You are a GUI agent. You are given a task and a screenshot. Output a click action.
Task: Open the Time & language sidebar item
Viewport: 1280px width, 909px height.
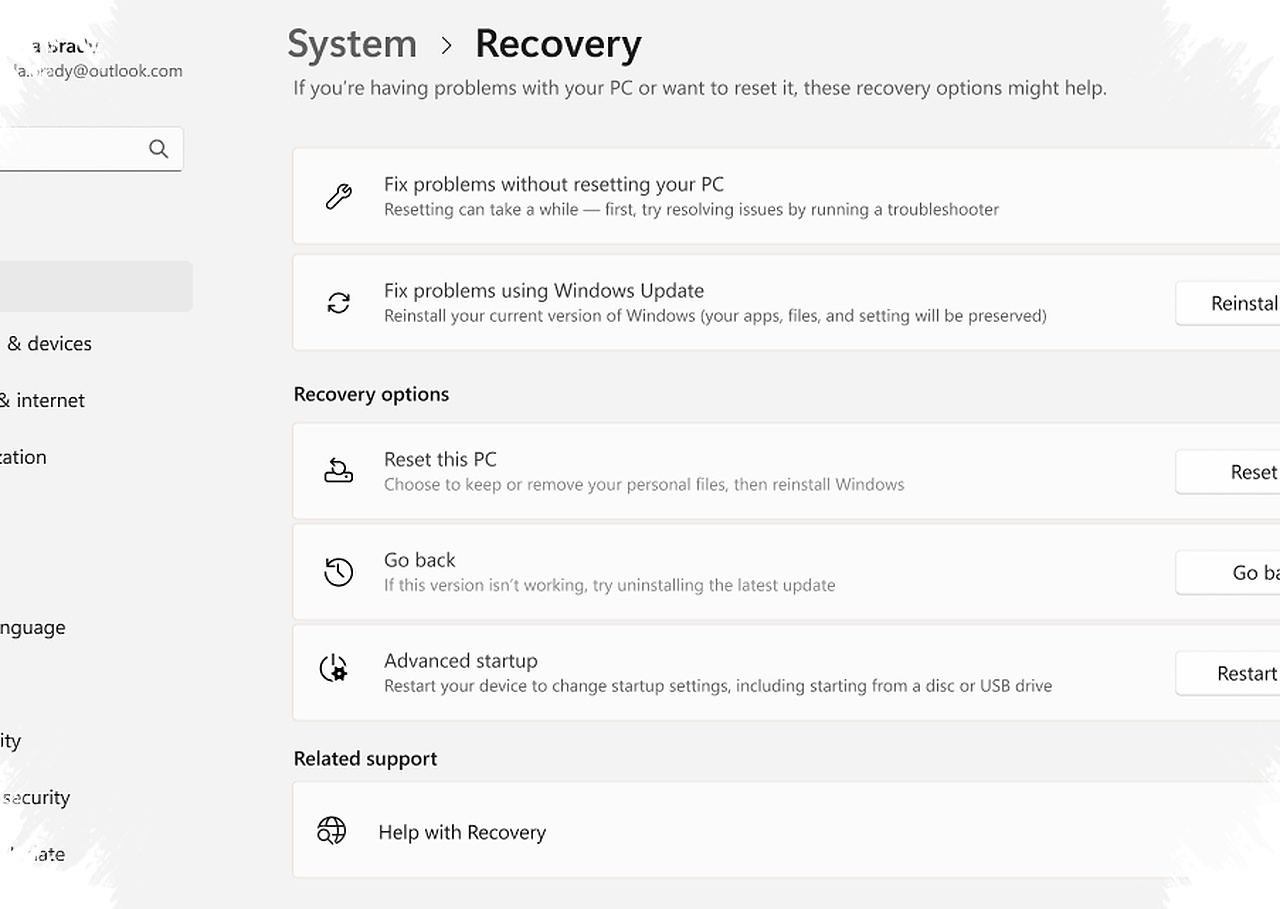click(33, 627)
